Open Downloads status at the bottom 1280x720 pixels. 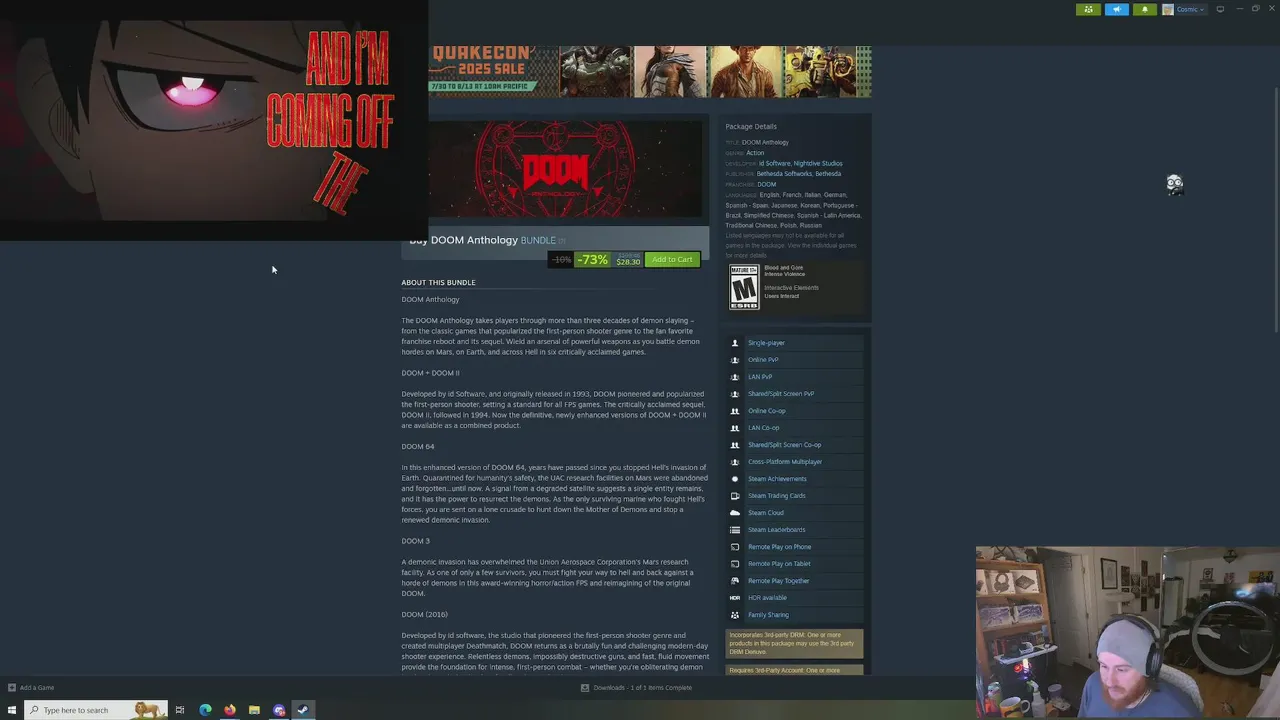[x=636, y=688]
